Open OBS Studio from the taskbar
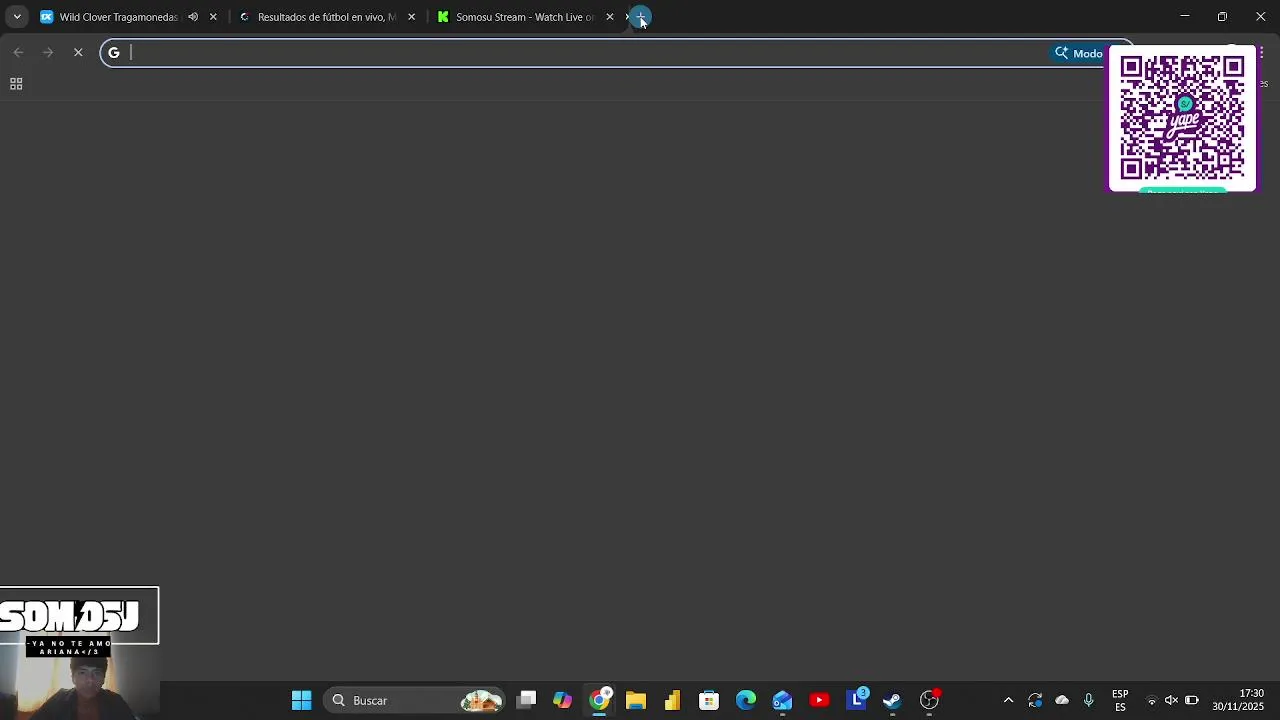The height and width of the screenshot is (720, 1280). click(929, 700)
